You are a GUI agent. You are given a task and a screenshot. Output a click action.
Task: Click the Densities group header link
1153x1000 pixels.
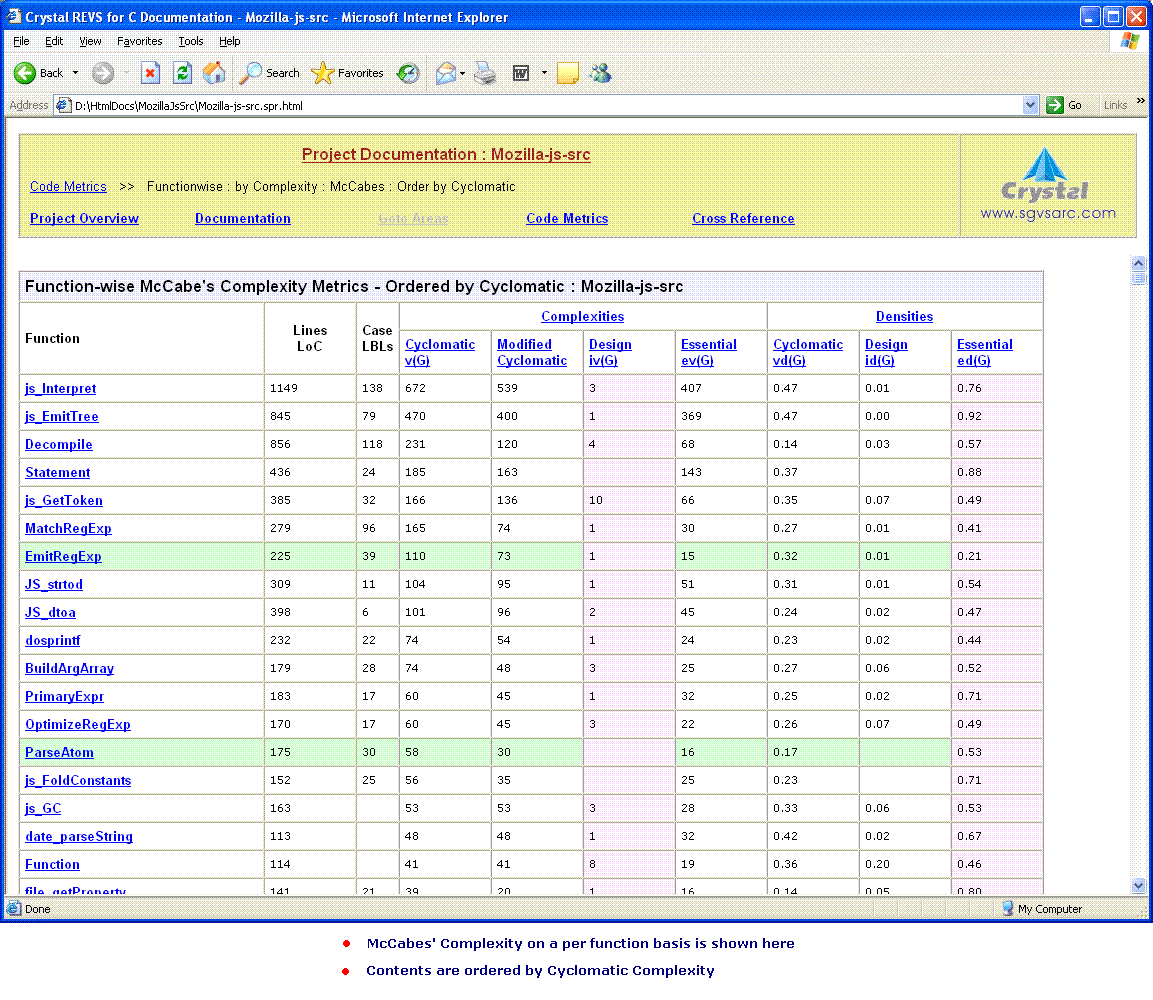pos(904,316)
